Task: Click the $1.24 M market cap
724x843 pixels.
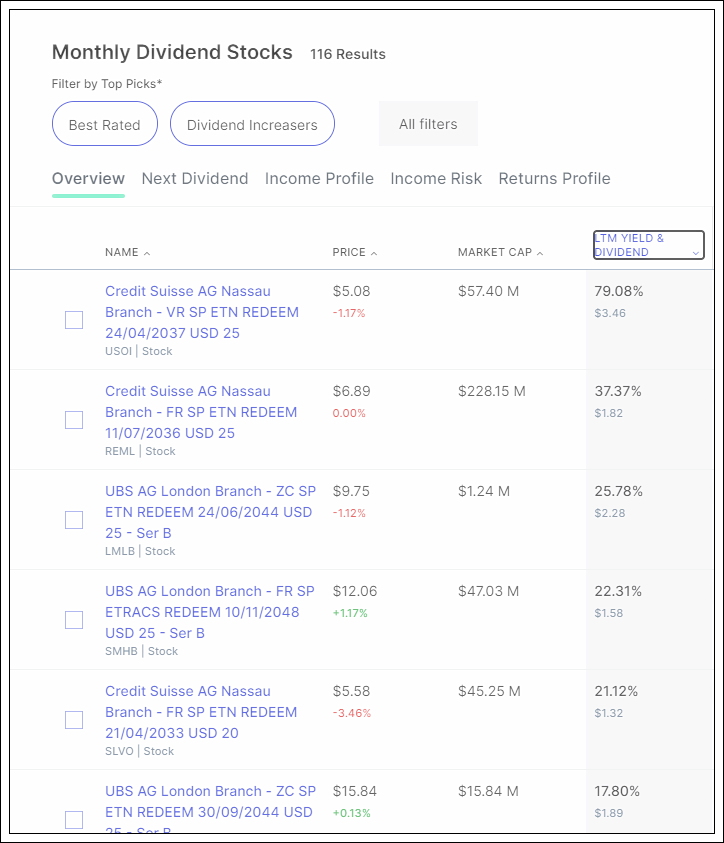Action: pos(484,491)
